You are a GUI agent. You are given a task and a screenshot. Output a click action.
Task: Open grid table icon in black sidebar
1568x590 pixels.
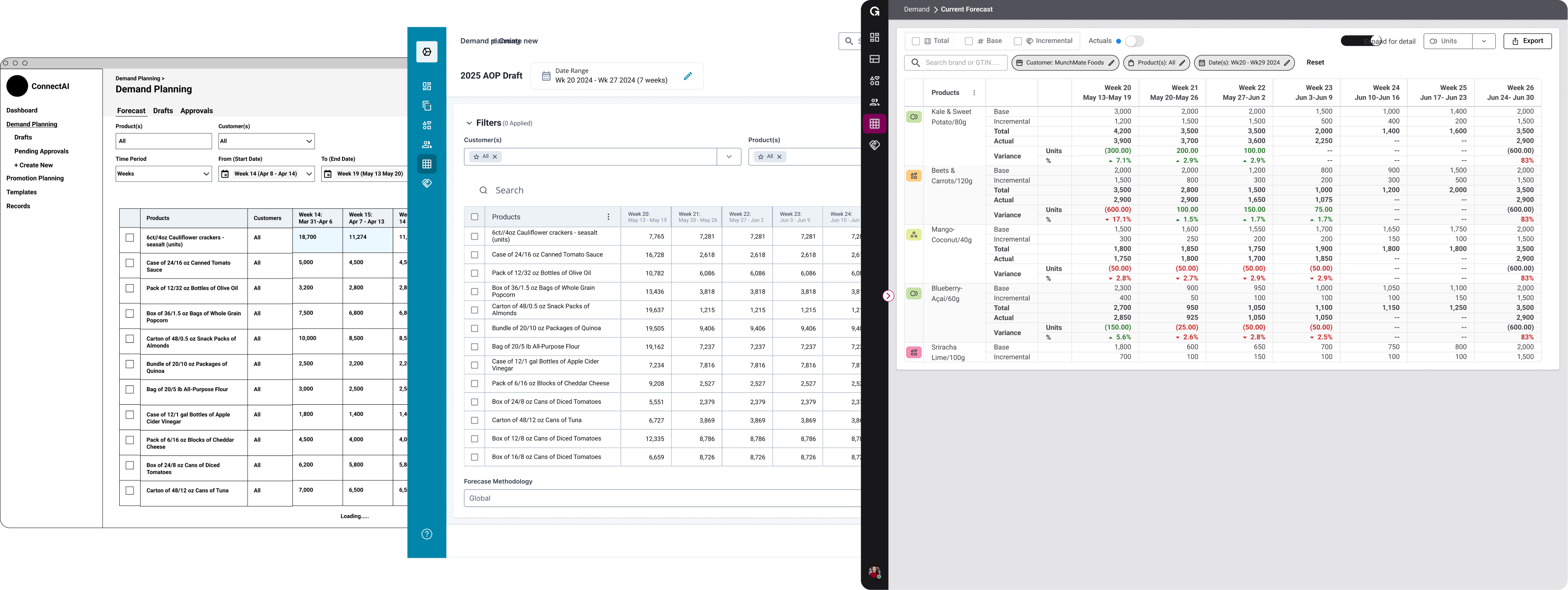pos(874,124)
